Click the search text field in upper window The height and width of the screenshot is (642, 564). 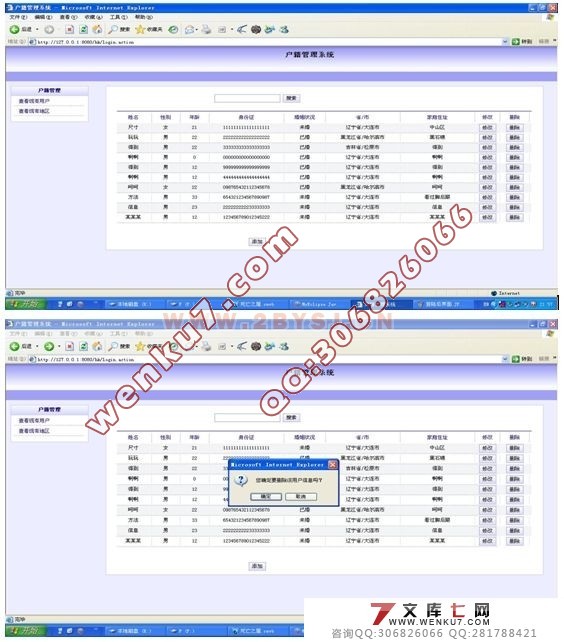pyautogui.click(x=247, y=98)
